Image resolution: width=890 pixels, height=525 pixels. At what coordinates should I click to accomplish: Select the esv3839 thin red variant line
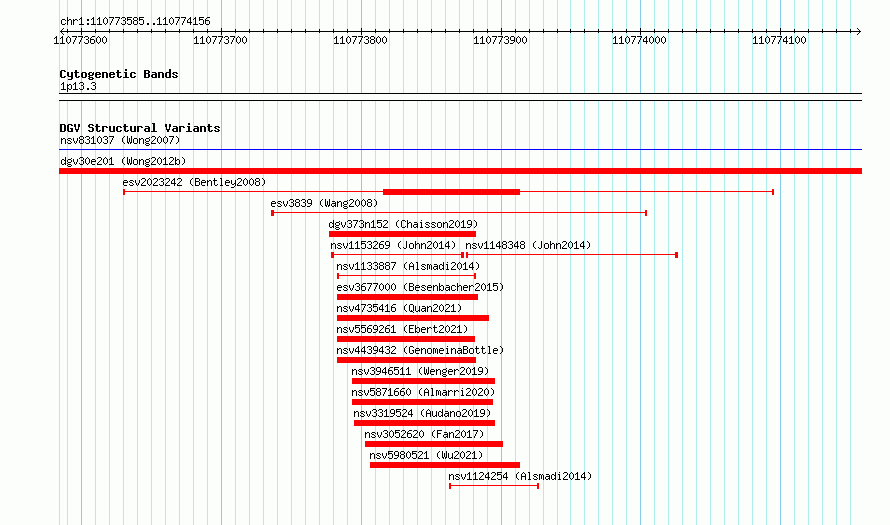click(459, 213)
